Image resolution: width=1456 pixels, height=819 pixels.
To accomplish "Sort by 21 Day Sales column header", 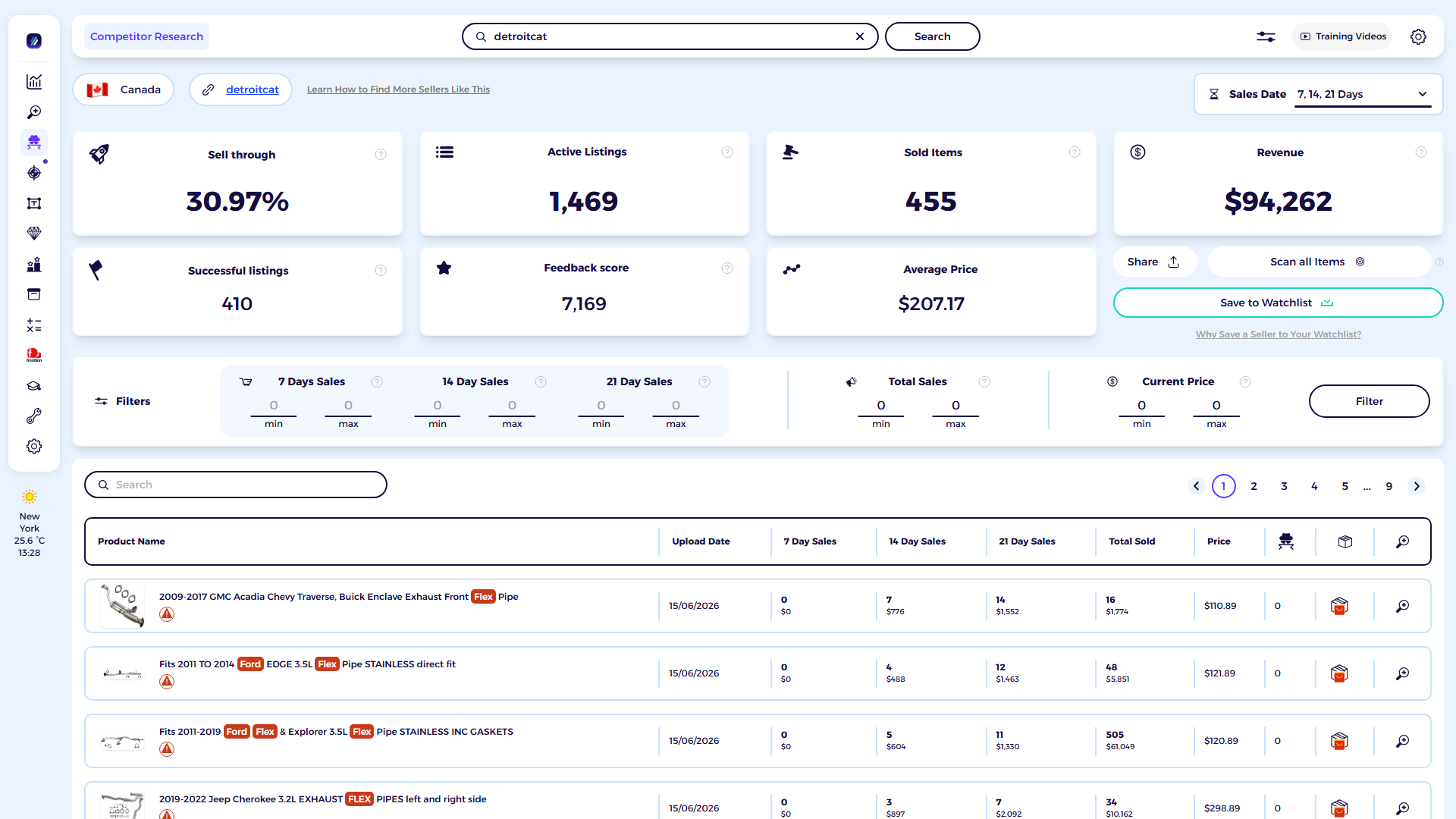I will pyautogui.click(x=1027, y=541).
